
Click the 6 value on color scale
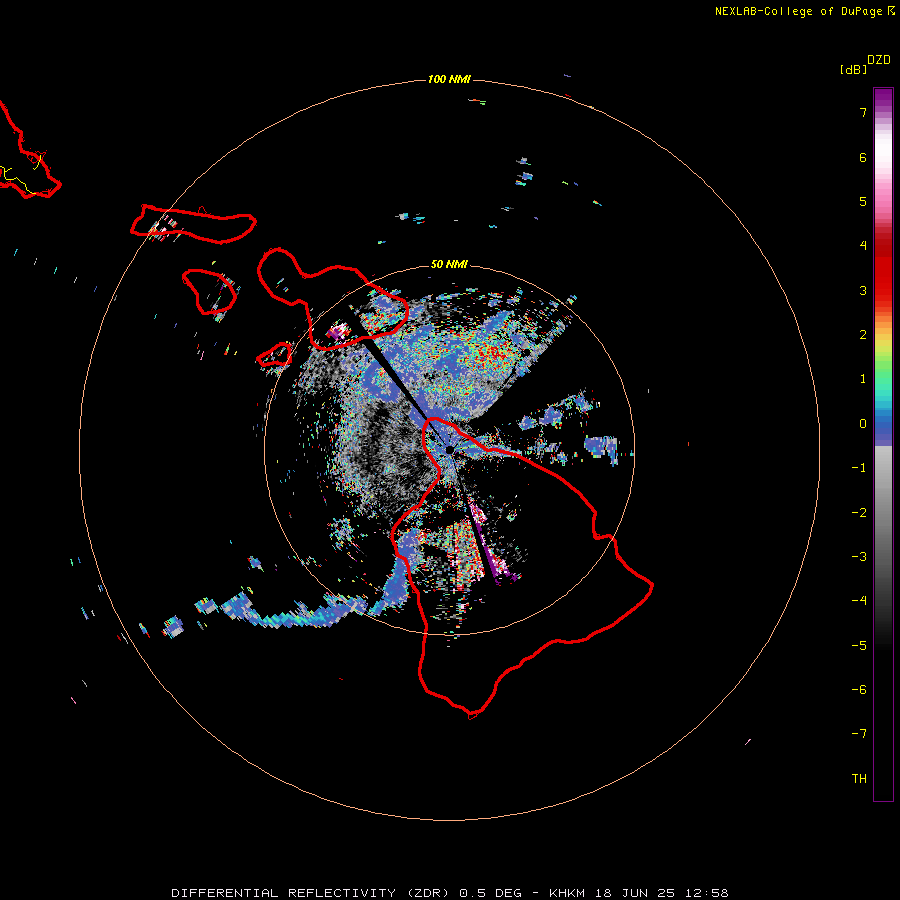pos(863,157)
